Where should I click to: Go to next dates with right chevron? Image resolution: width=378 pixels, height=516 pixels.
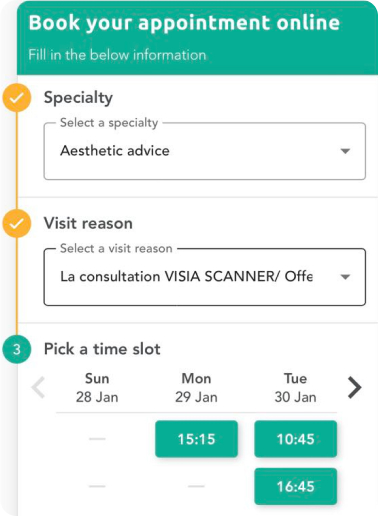coord(354,388)
